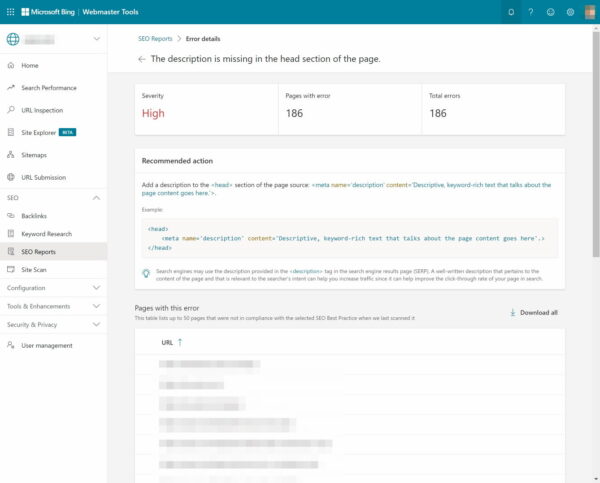Click the Home icon in sidebar
This screenshot has height=483, width=600.
point(10,65)
